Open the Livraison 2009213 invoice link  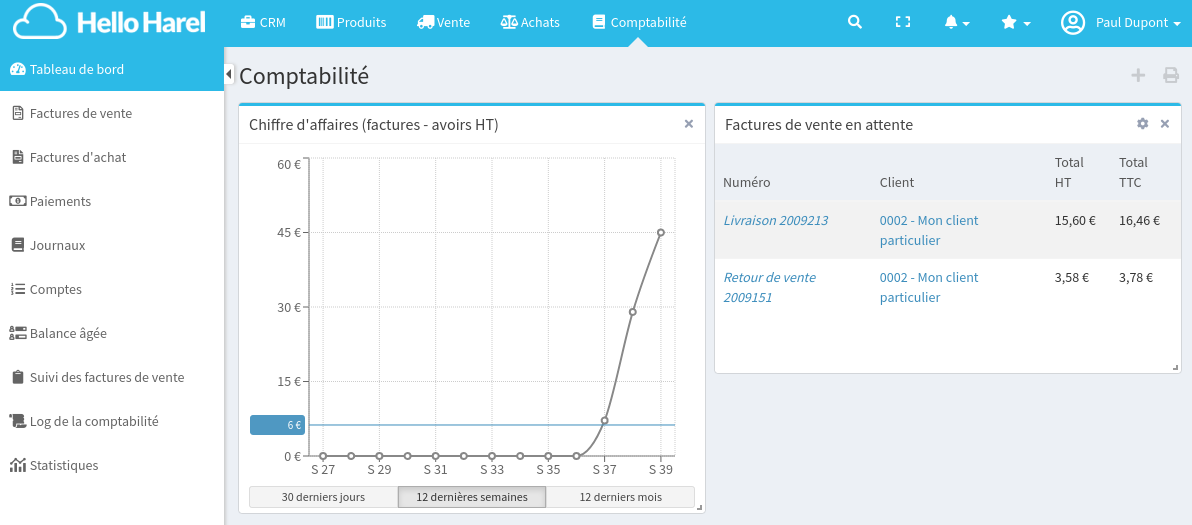click(775, 220)
